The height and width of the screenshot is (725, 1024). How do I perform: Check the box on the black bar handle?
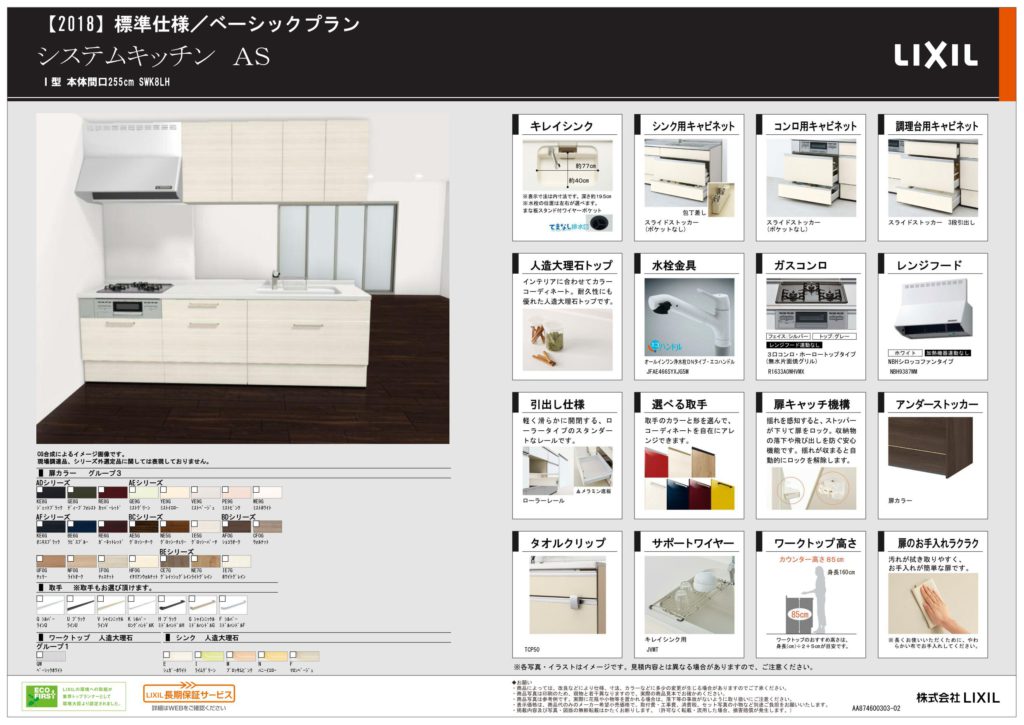(x=162, y=598)
